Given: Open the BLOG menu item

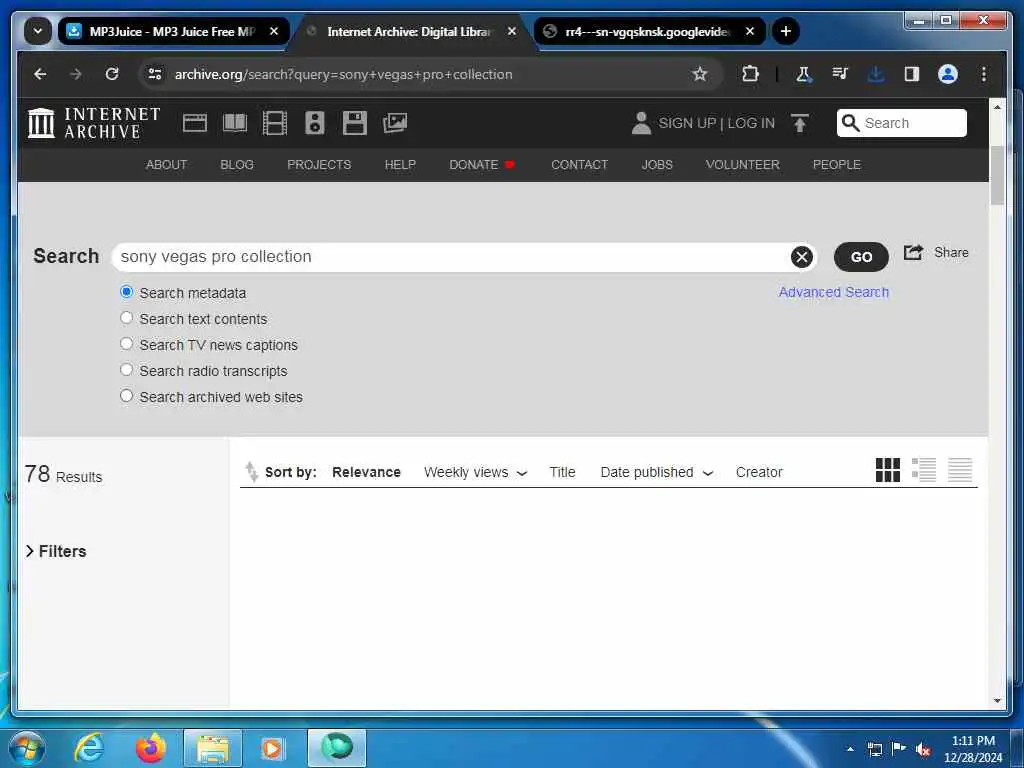Looking at the screenshot, I should tap(236, 165).
